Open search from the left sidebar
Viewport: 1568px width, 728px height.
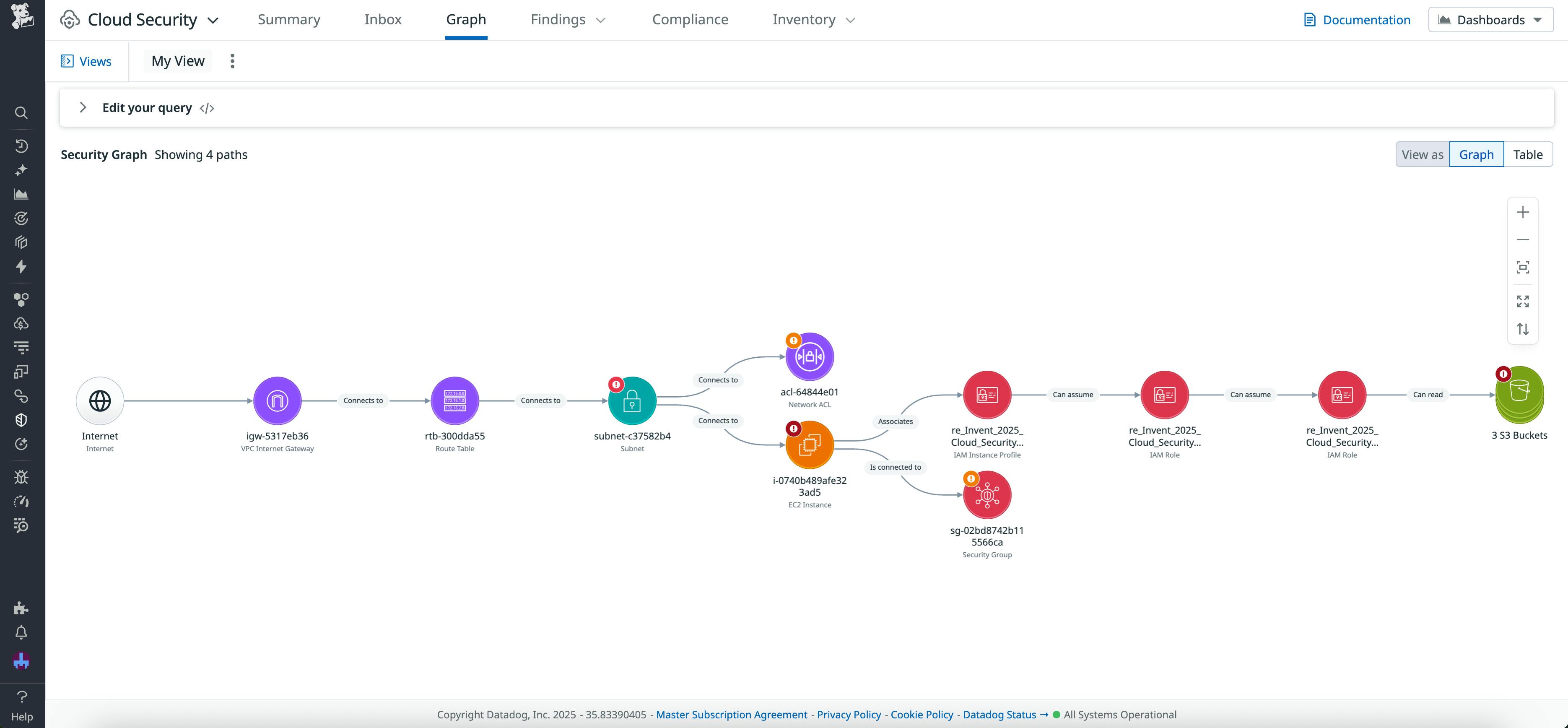21,113
